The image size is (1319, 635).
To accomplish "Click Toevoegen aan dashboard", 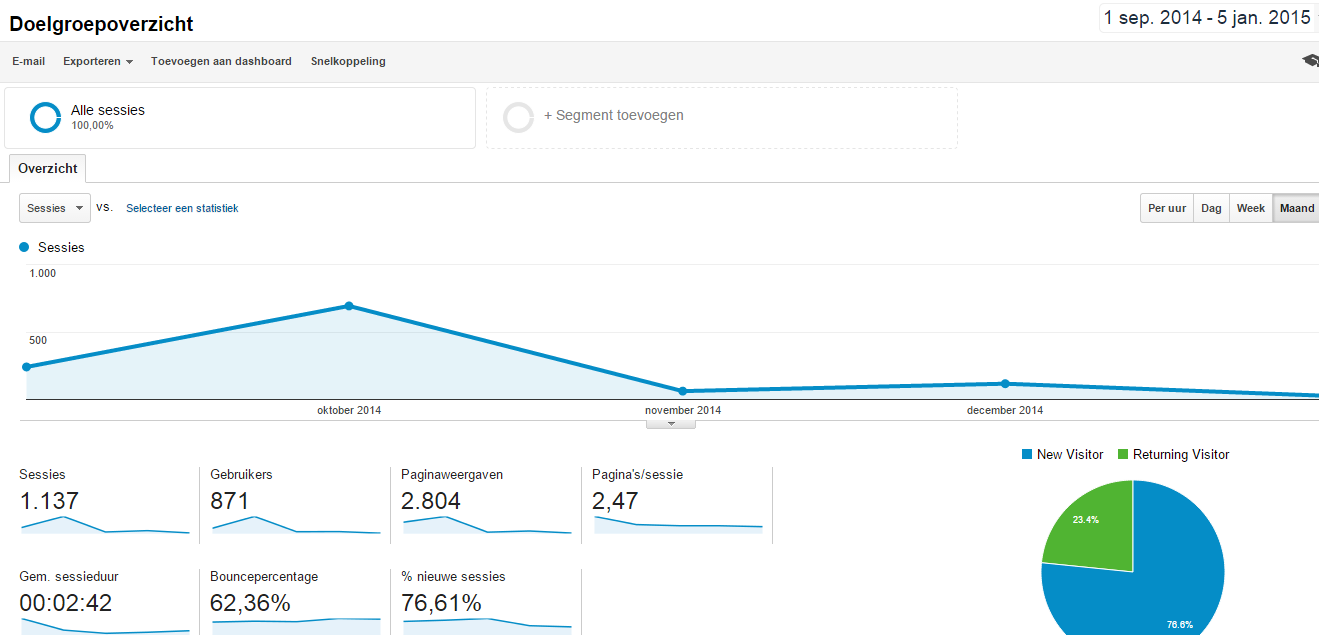I will 221,61.
